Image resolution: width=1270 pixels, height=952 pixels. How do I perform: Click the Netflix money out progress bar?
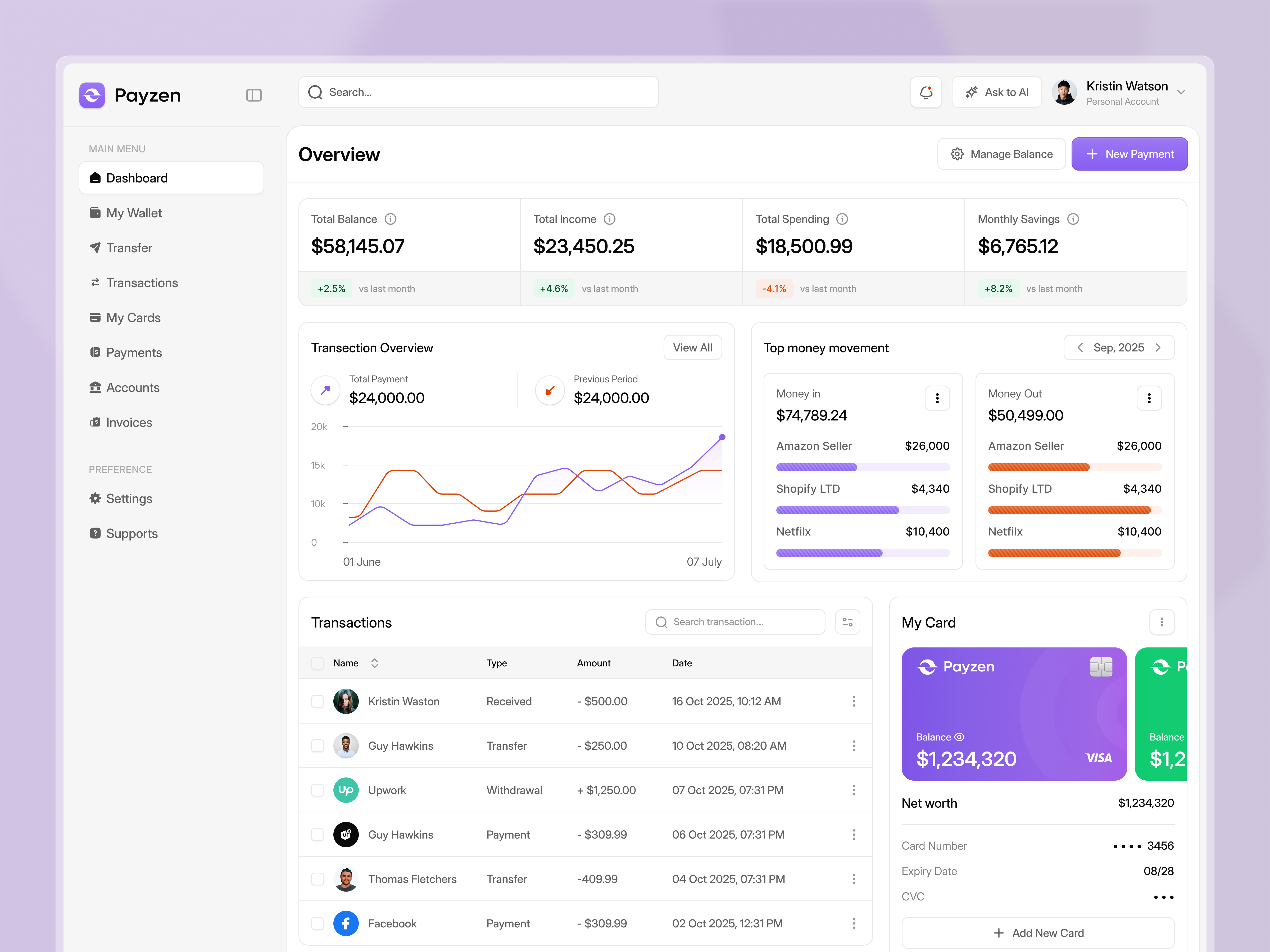click(1054, 553)
